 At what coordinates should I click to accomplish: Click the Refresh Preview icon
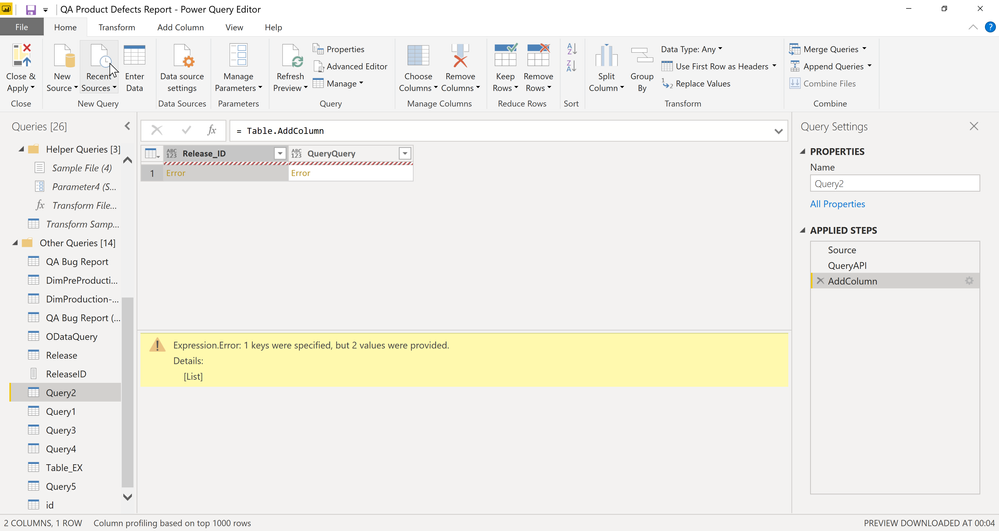291,55
